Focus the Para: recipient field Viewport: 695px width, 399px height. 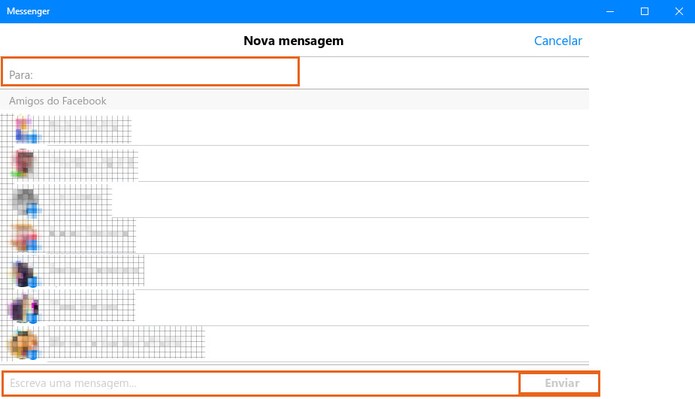[150, 71]
